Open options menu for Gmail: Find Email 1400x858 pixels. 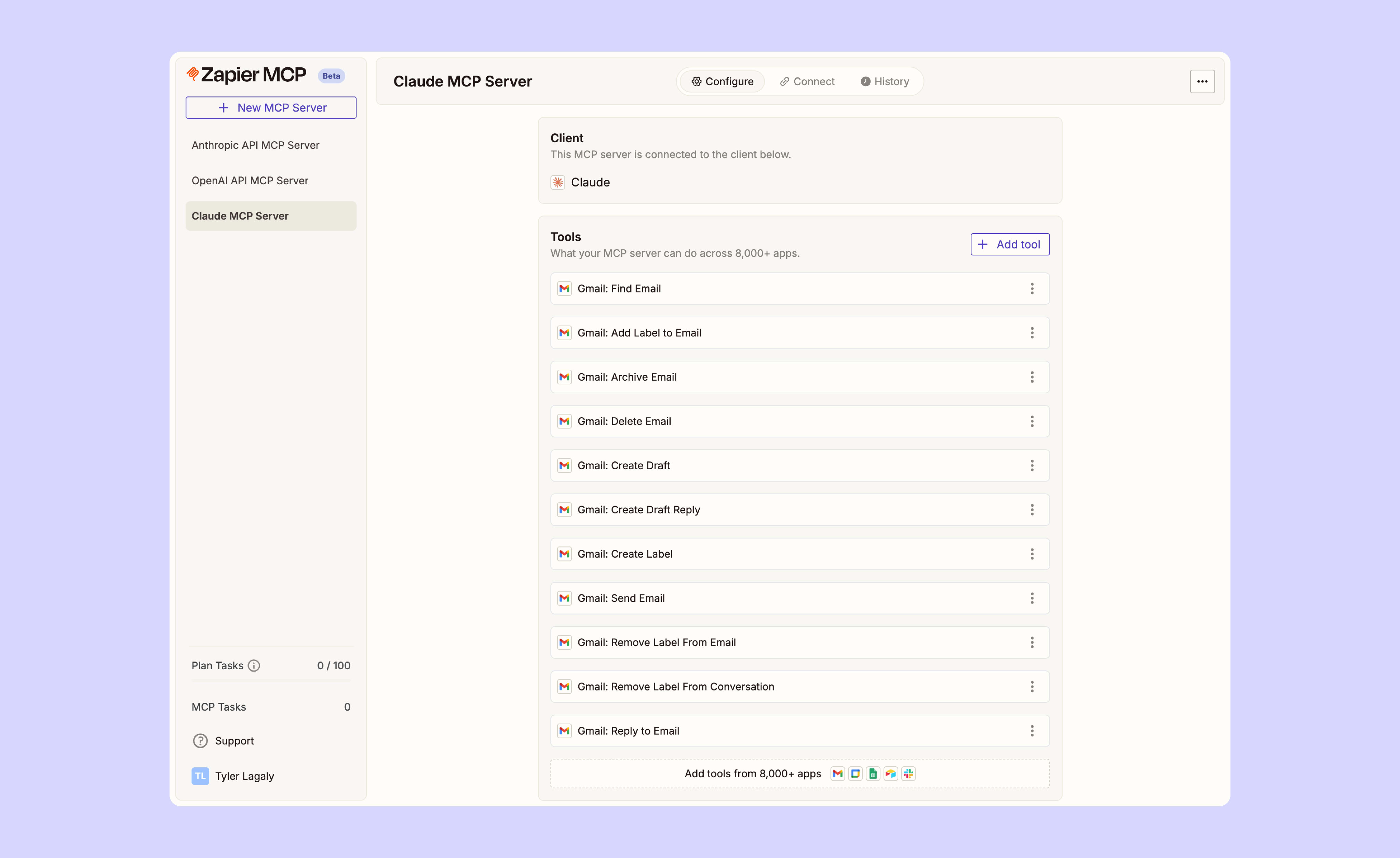click(x=1032, y=288)
